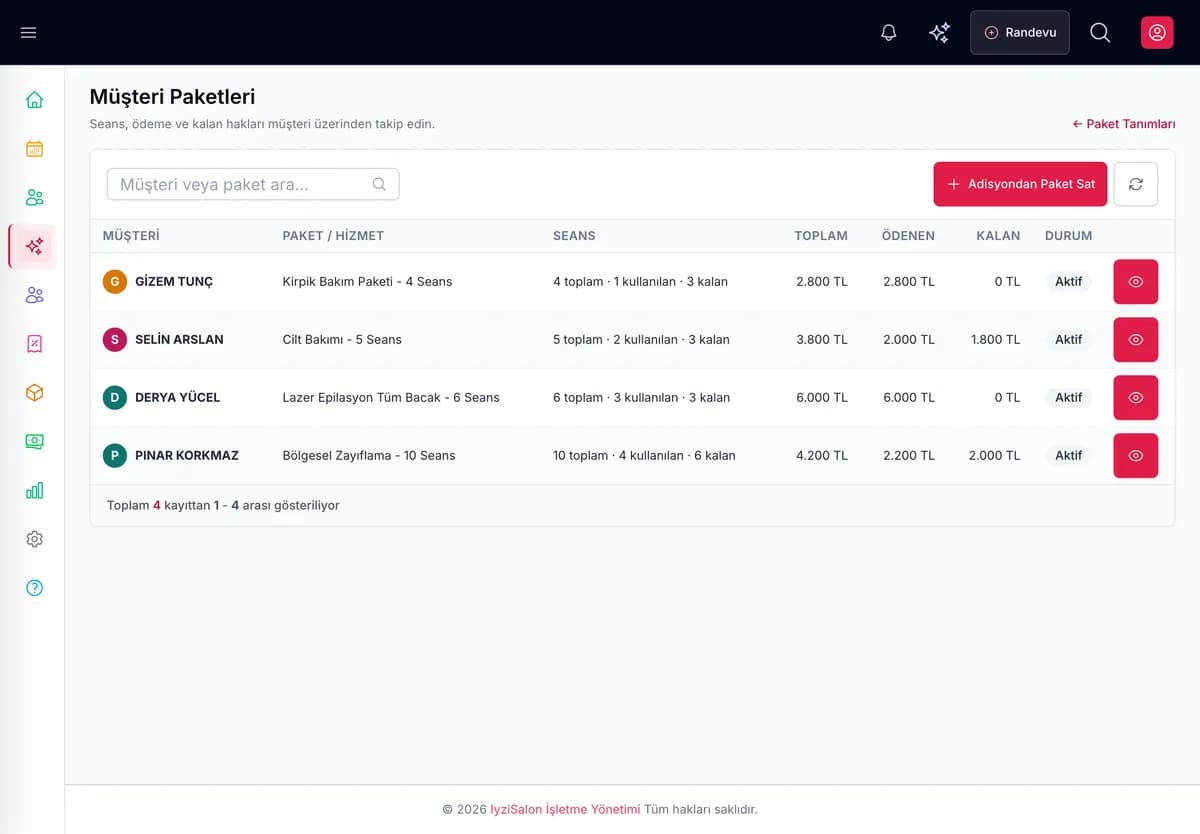
Task: Click the 1.800 TL remaining amount
Action: (x=996, y=340)
